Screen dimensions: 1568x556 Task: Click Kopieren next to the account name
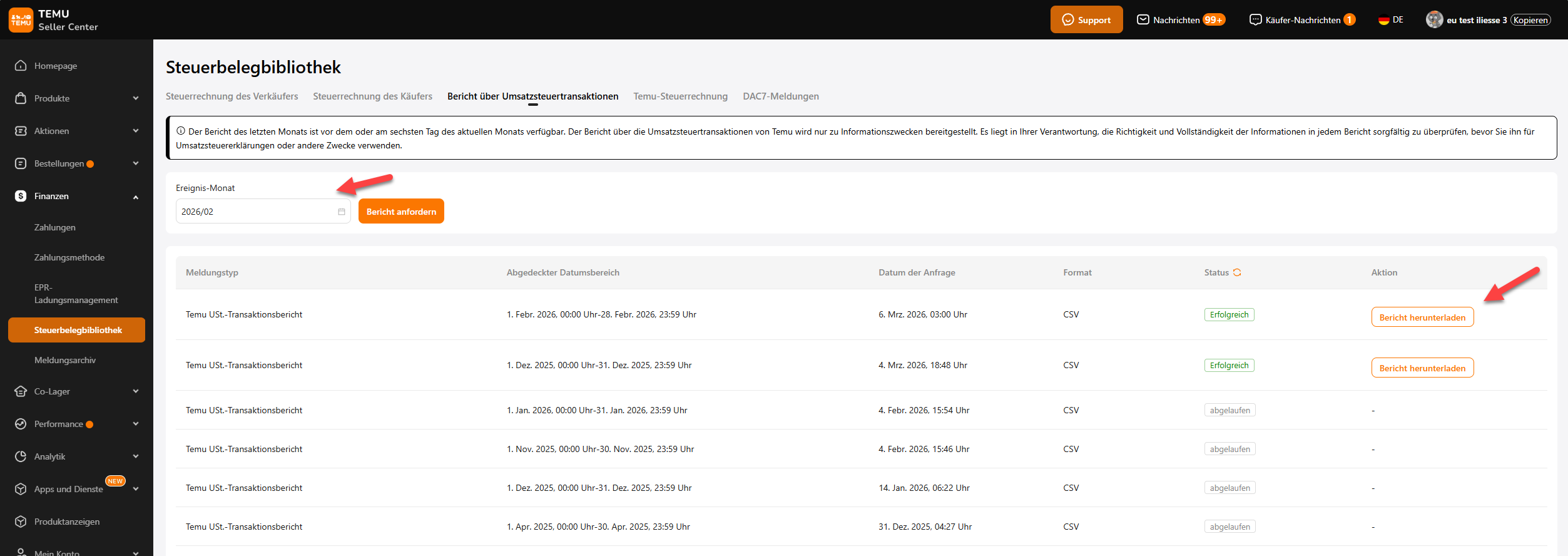click(1530, 20)
